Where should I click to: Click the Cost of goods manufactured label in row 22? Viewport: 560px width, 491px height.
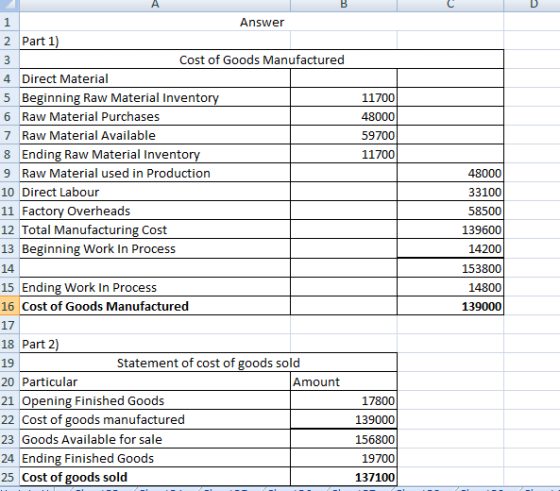tap(155, 420)
